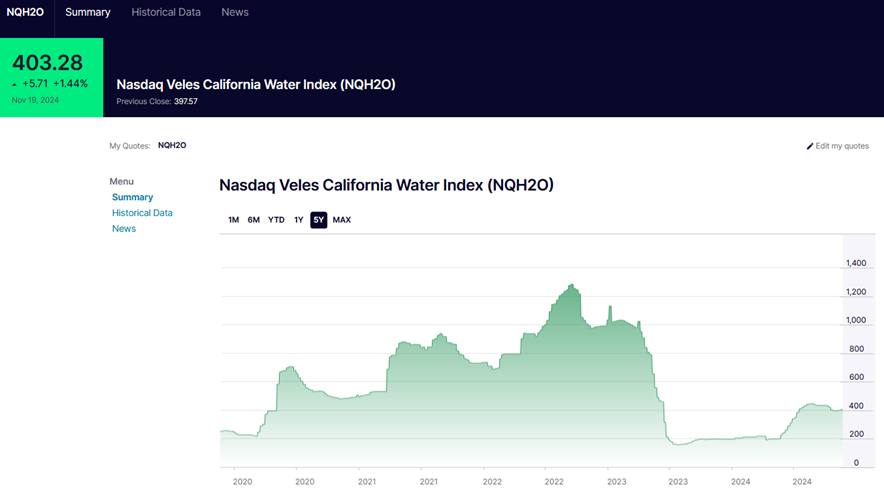Click the chart heading Nasdaq Veles California Water Index
This screenshot has height=491, width=884.
coord(386,185)
